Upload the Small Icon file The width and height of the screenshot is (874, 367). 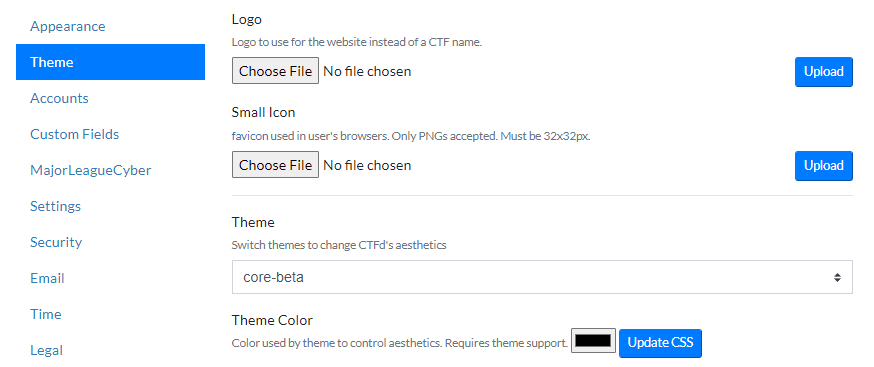[x=823, y=166]
